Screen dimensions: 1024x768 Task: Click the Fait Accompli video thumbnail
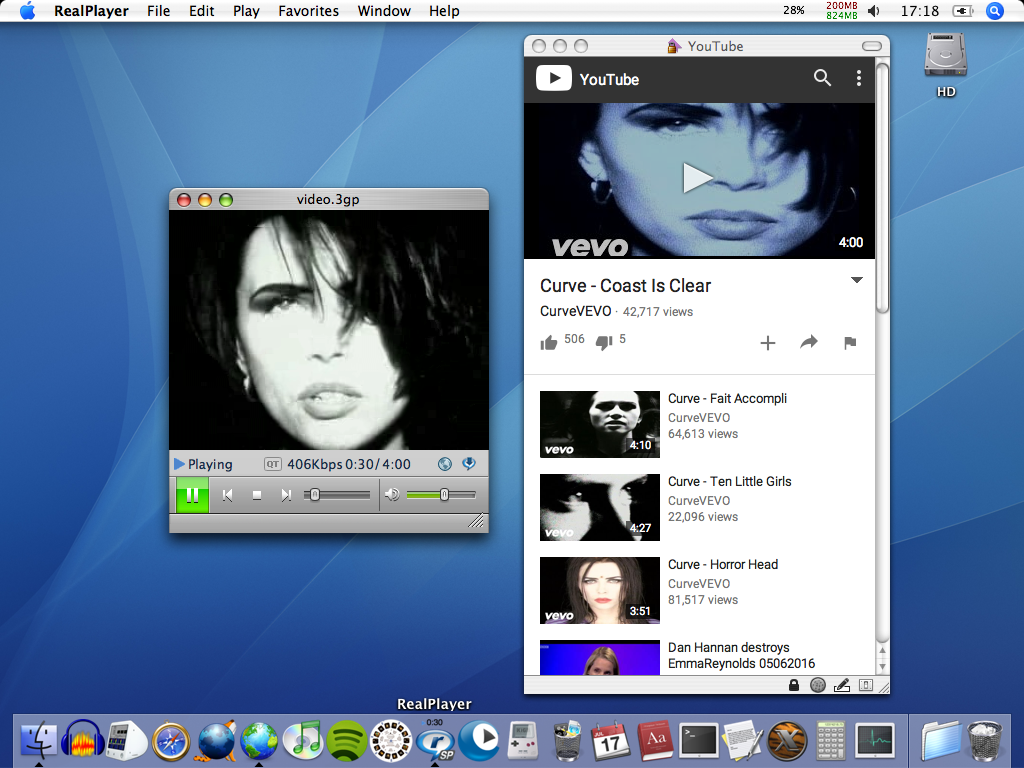(600, 424)
